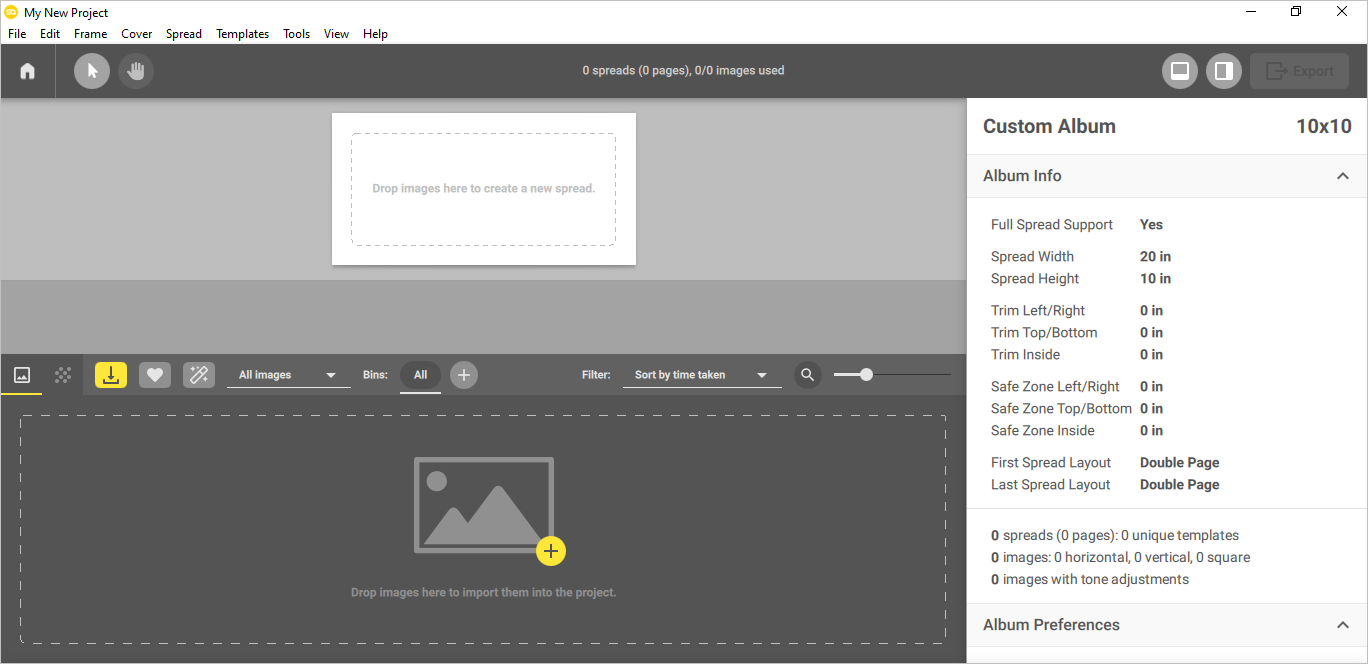Open the image tray view icon
Viewport: 1368px width, 664px height.
point(21,374)
